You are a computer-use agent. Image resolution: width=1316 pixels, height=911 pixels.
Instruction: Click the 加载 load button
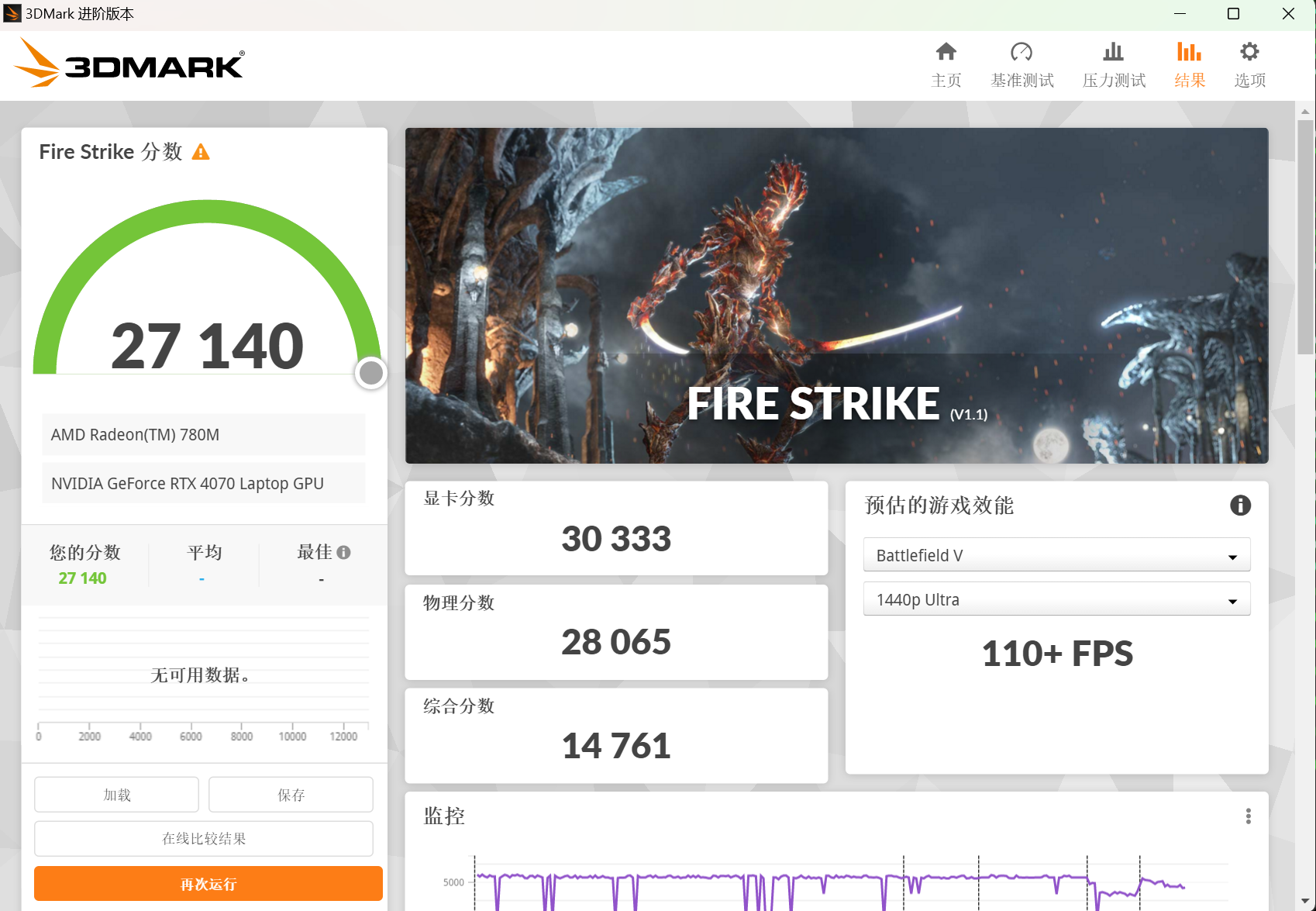point(116,795)
